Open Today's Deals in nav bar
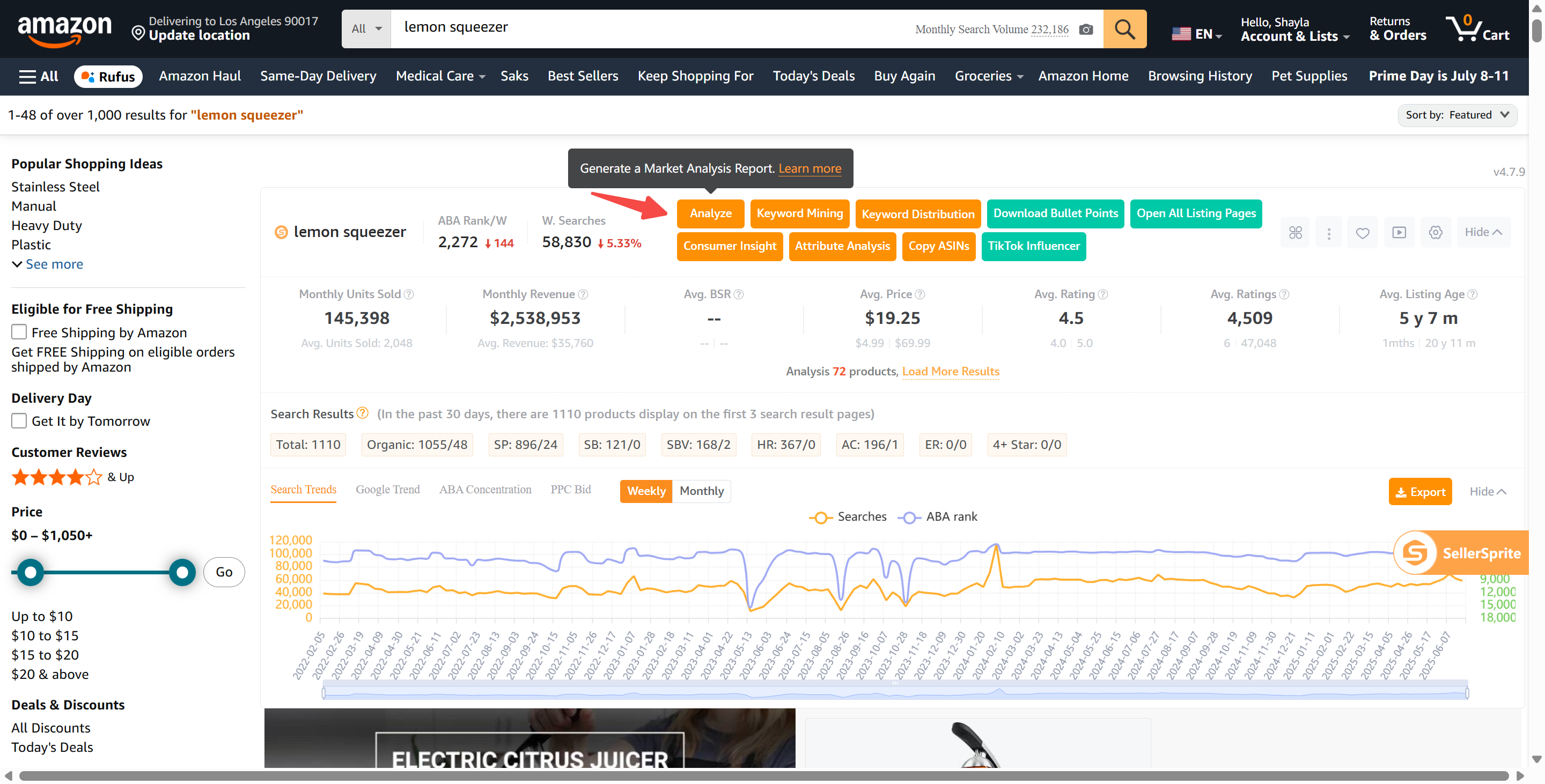 click(813, 76)
